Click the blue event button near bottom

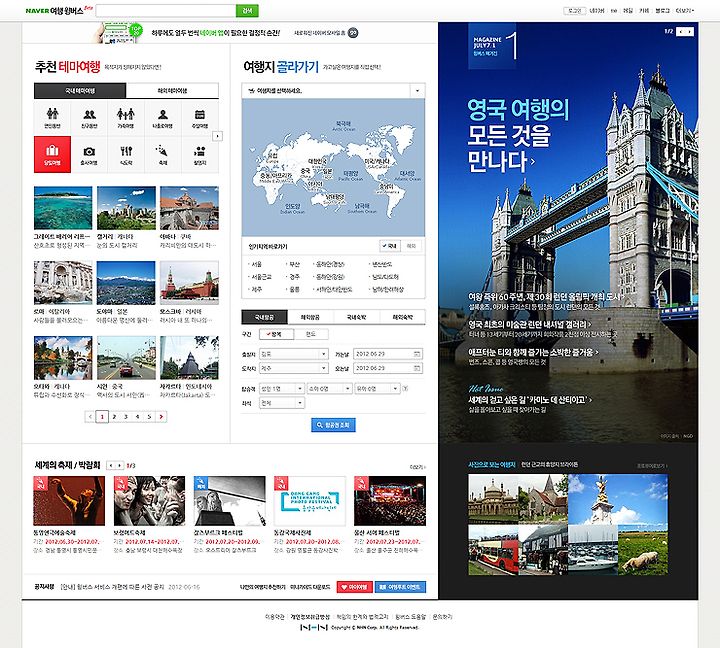(x=400, y=587)
